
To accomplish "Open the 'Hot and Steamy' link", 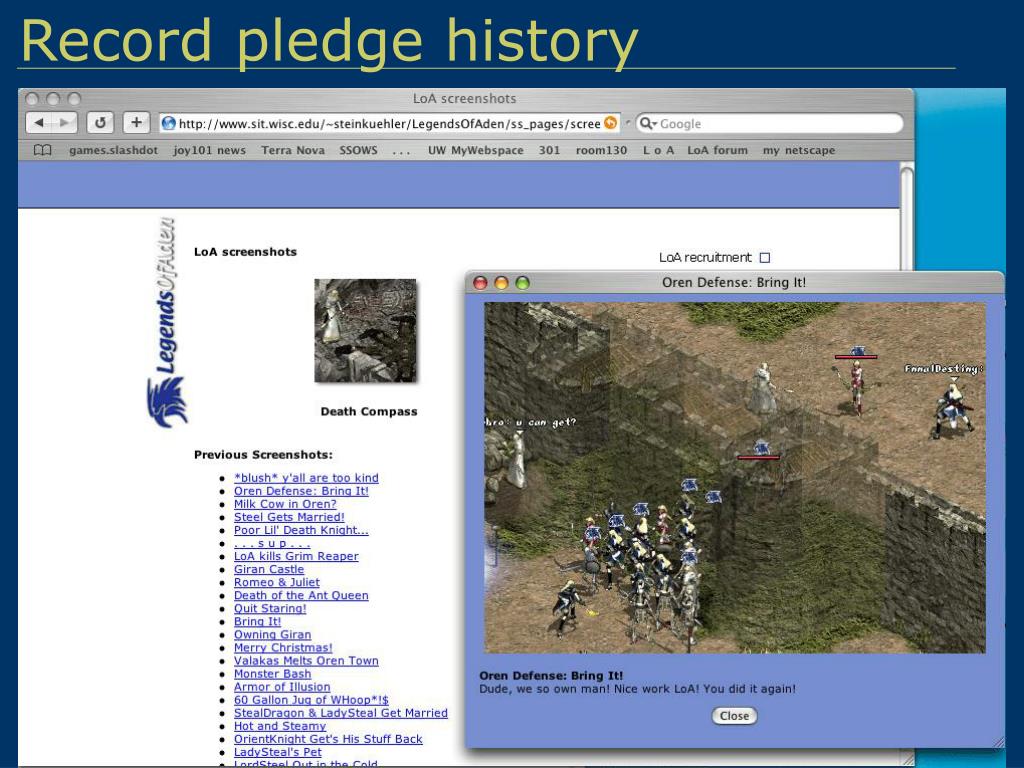I will tap(280, 726).
